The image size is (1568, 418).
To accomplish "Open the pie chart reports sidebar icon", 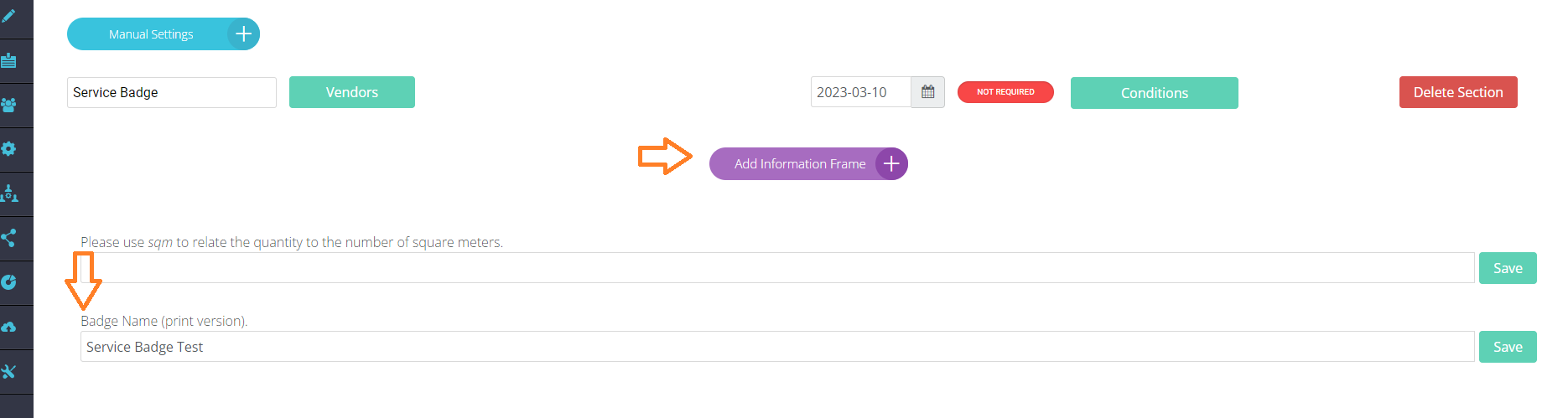I will tap(9, 282).
